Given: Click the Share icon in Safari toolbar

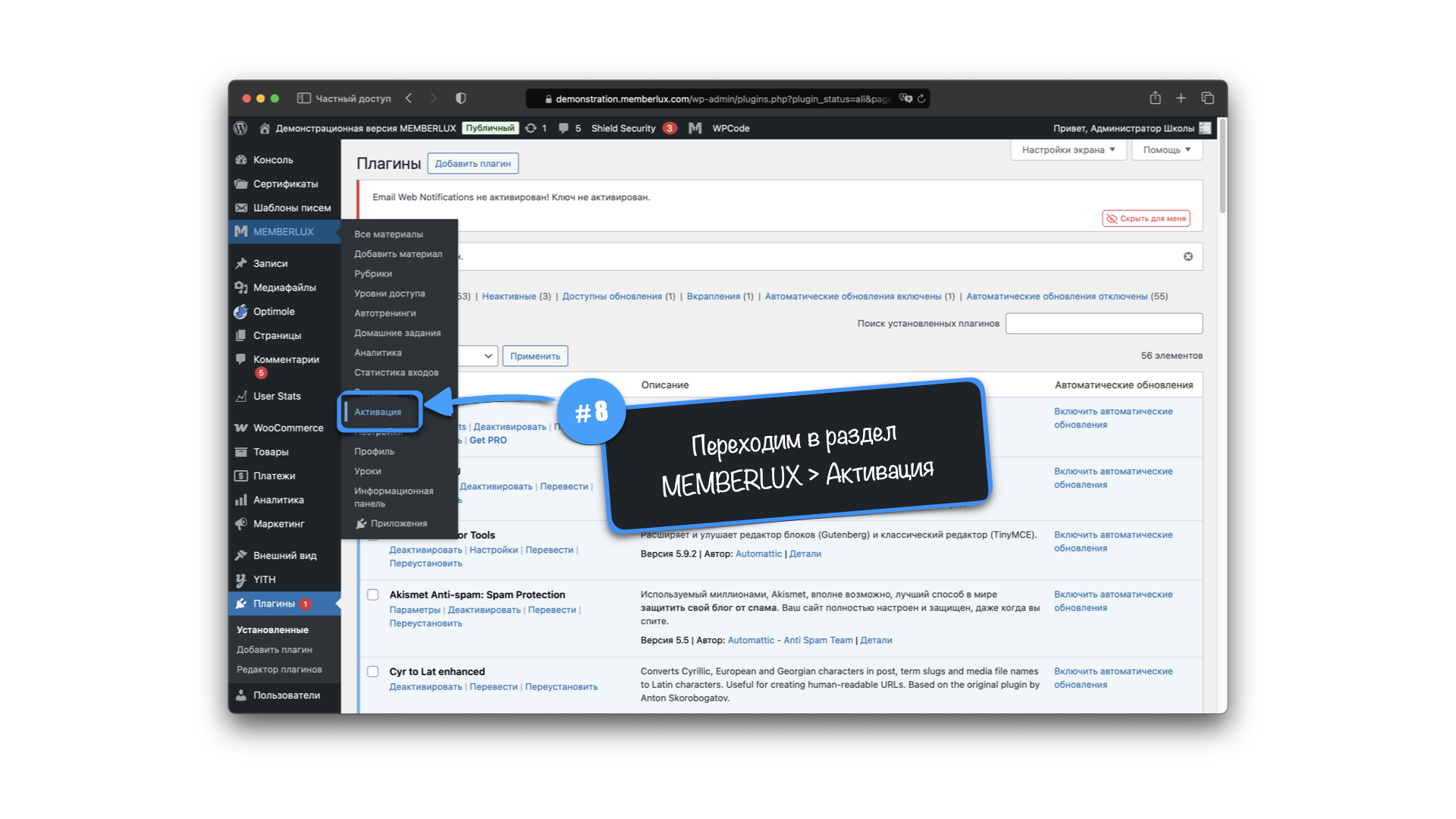Looking at the screenshot, I should pos(1155,99).
